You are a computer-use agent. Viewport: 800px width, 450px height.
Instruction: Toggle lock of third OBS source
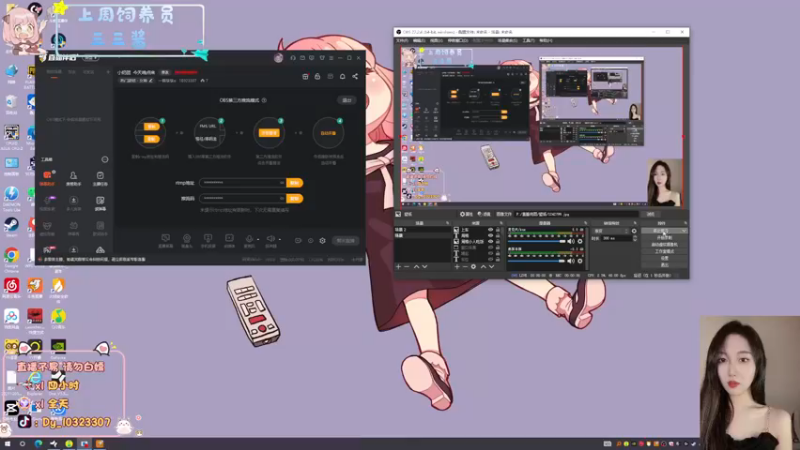point(497,241)
